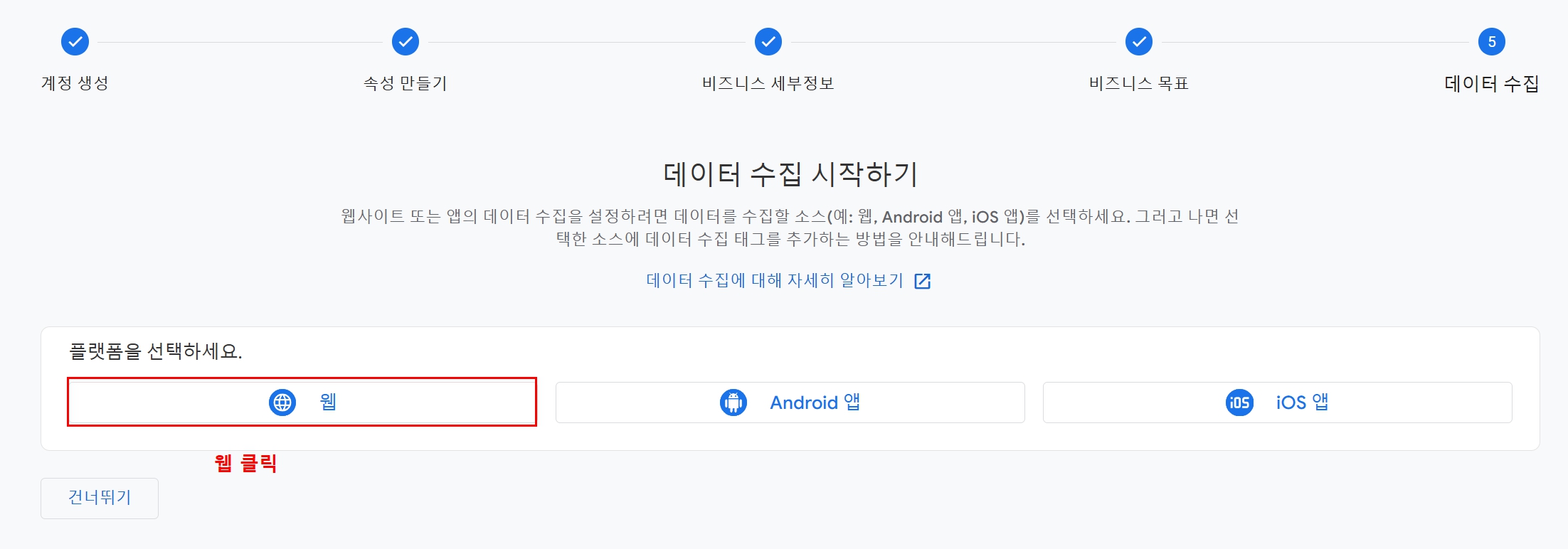Select the Android 앱 platform option
Viewport: 1568px width, 549px height.
(x=790, y=402)
